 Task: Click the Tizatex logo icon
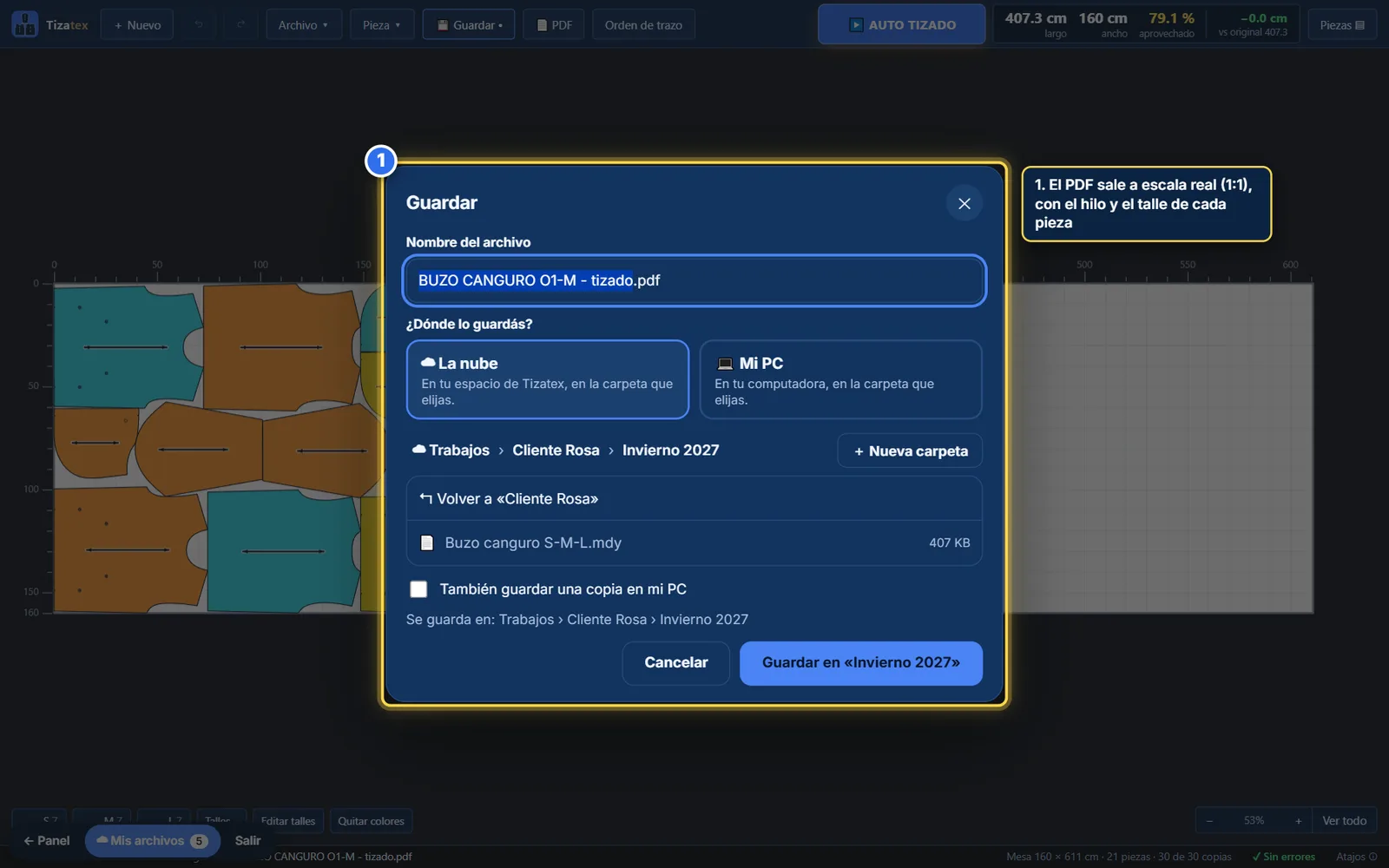[24, 24]
